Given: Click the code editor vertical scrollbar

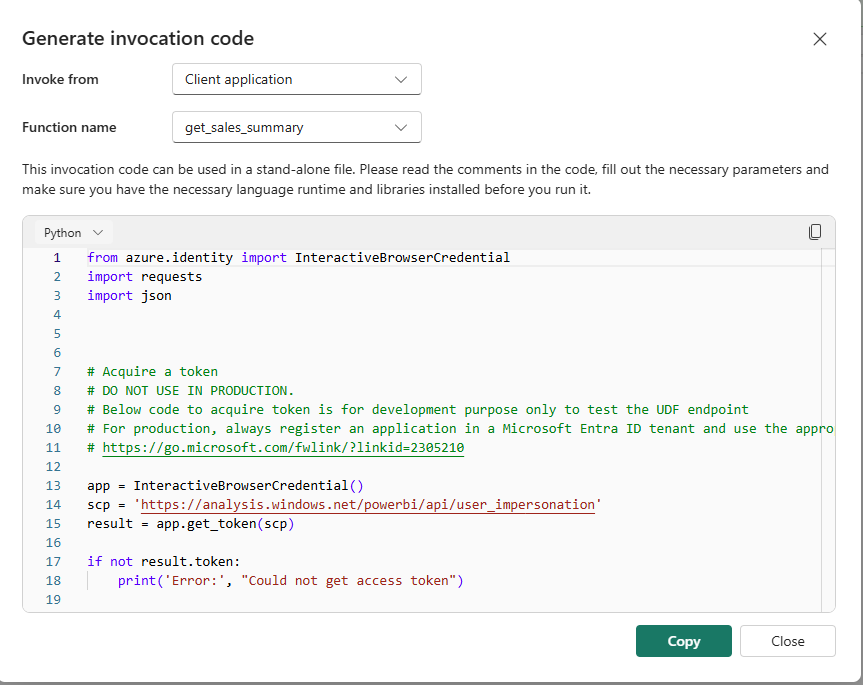Looking at the screenshot, I should click(x=828, y=429).
